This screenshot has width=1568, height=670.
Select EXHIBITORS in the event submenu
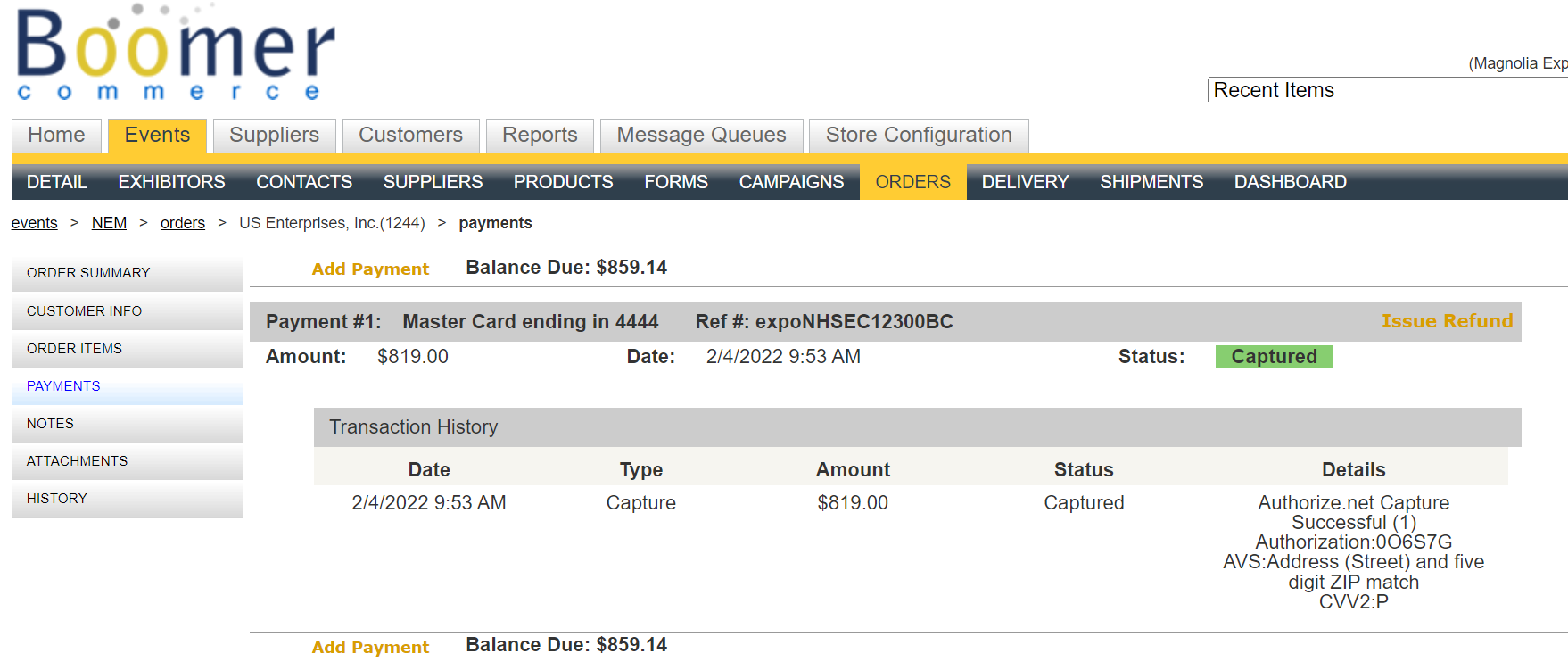[171, 182]
